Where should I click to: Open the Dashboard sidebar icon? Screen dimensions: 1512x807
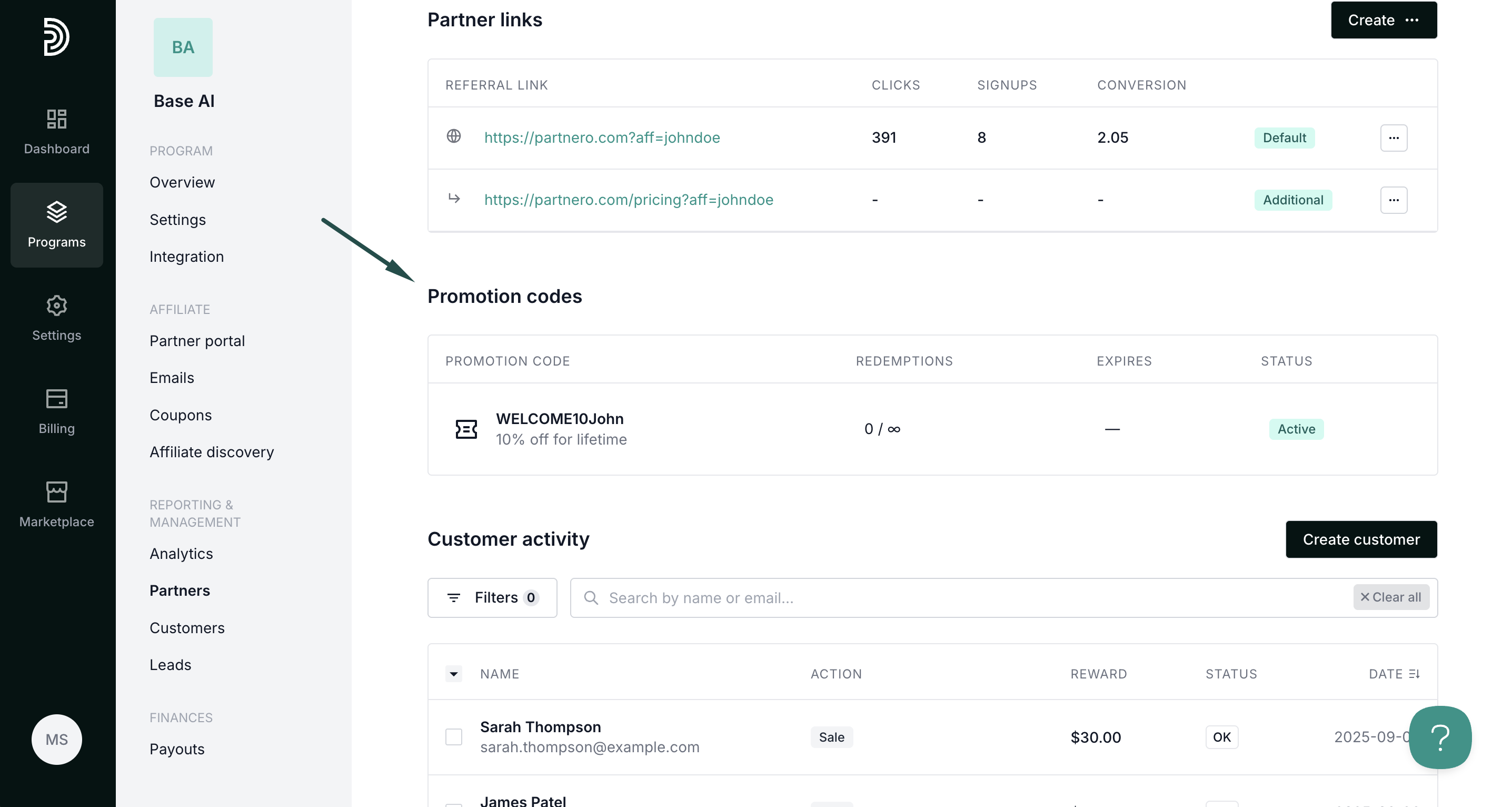[56, 119]
